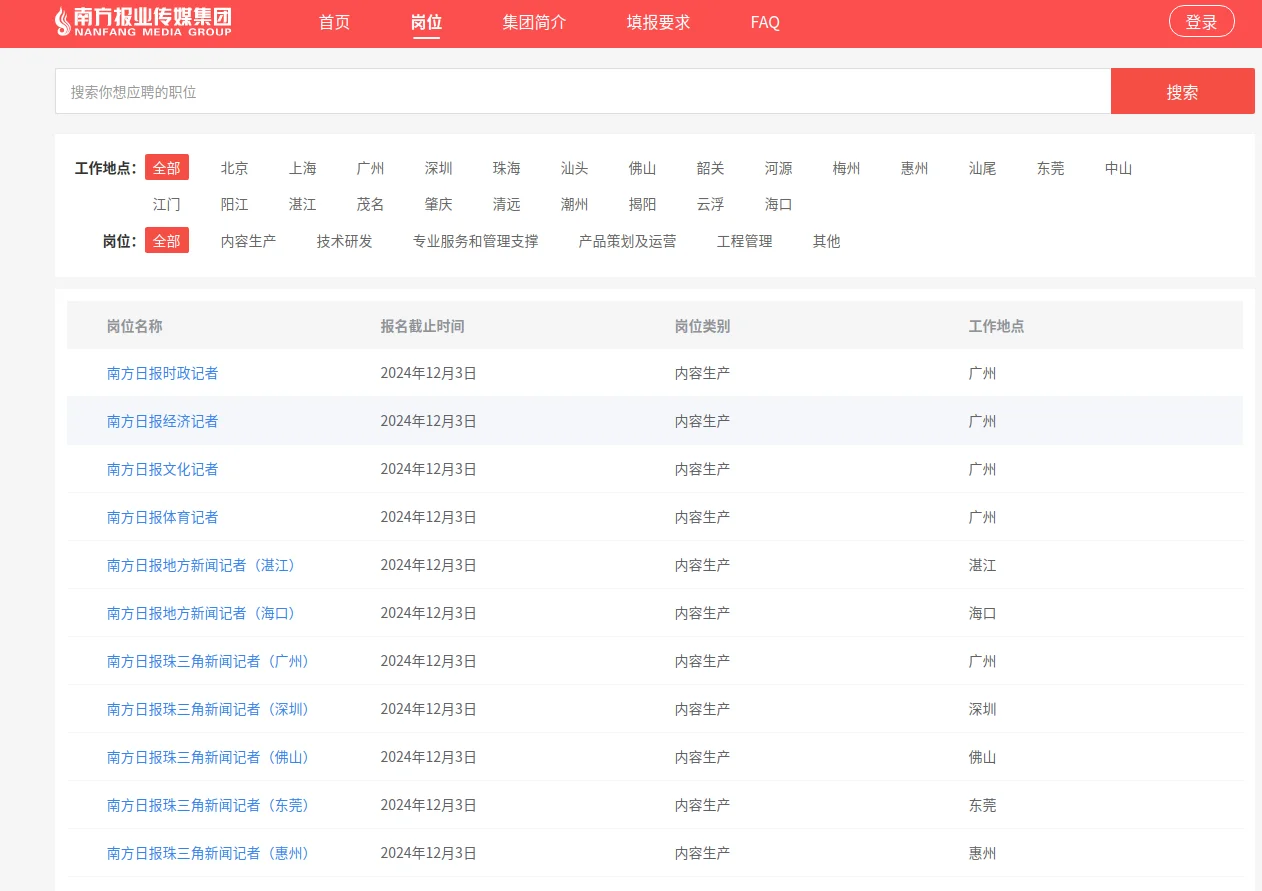Select 全部 under 岗位 filter

(x=166, y=240)
